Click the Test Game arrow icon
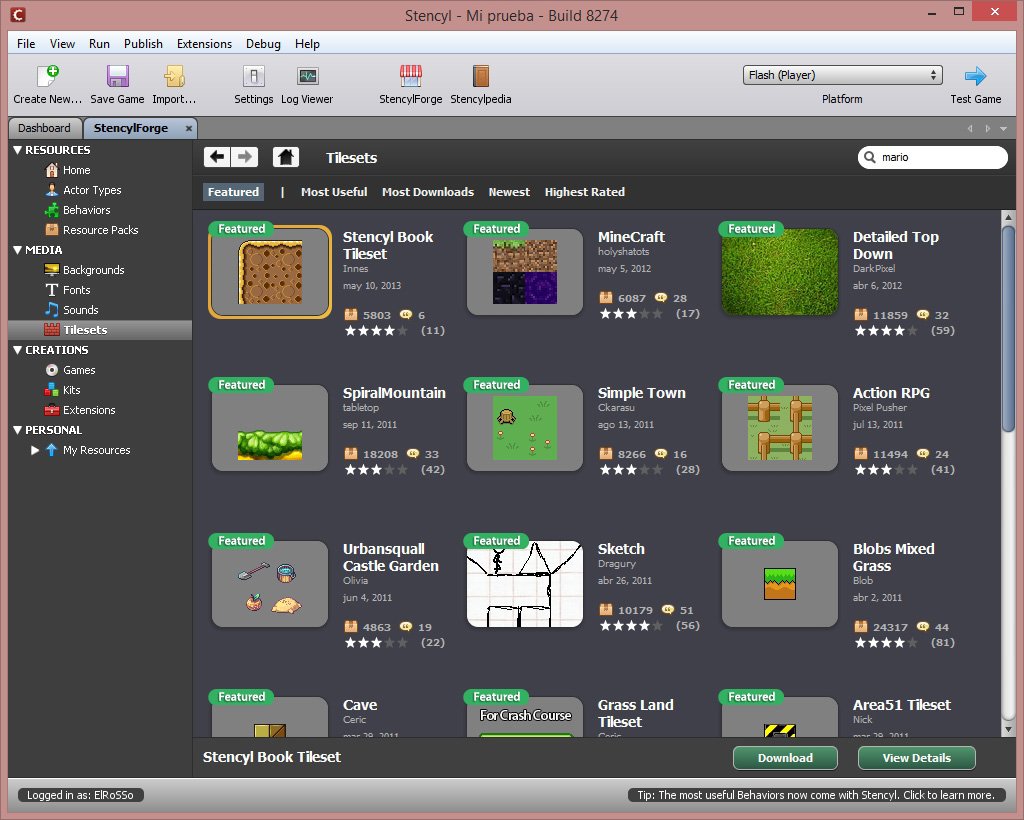 (975, 76)
